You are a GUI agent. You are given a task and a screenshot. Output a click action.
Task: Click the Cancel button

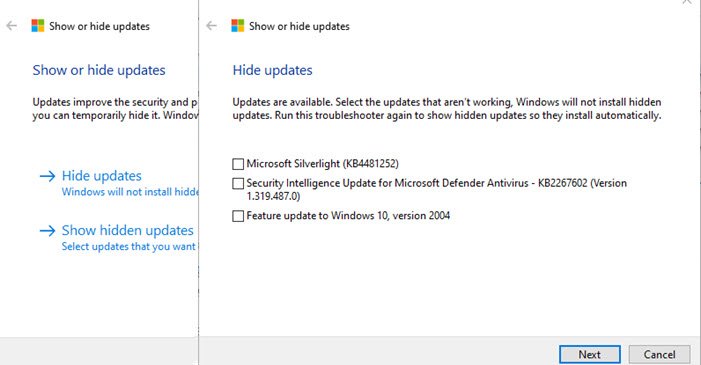tap(659, 354)
